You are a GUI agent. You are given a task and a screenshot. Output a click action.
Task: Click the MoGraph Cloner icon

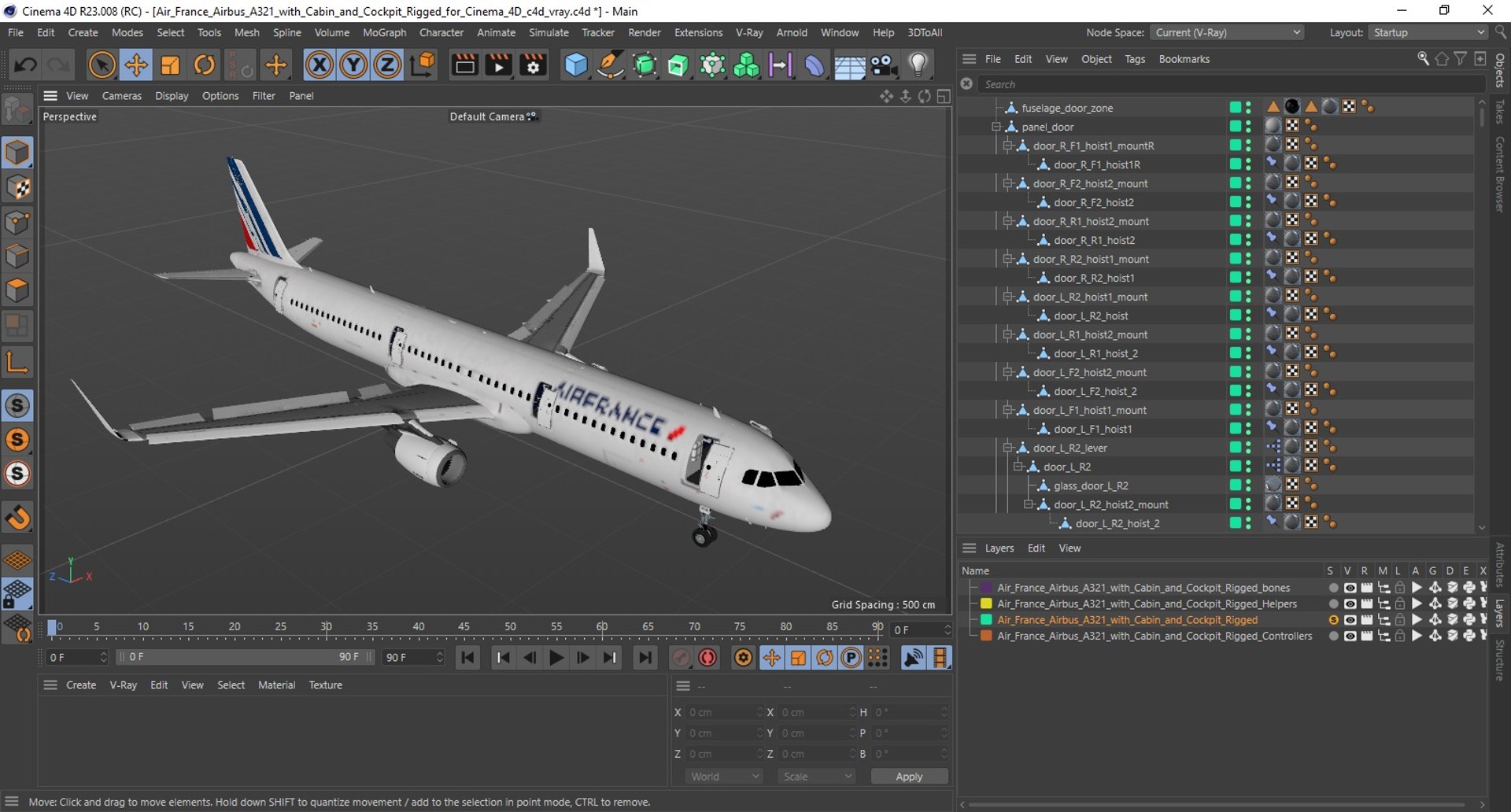coord(746,65)
